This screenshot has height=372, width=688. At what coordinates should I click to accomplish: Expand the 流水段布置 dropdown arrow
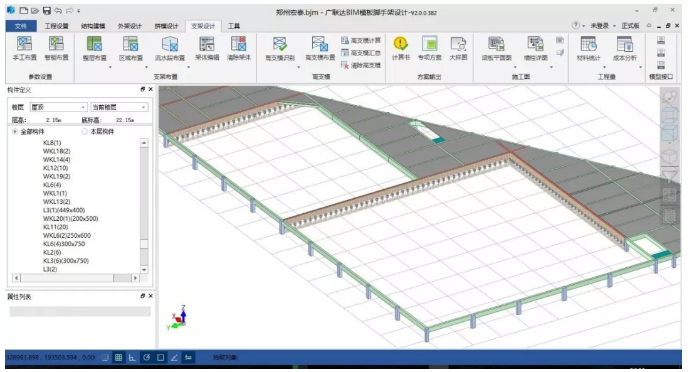[x=188, y=67]
